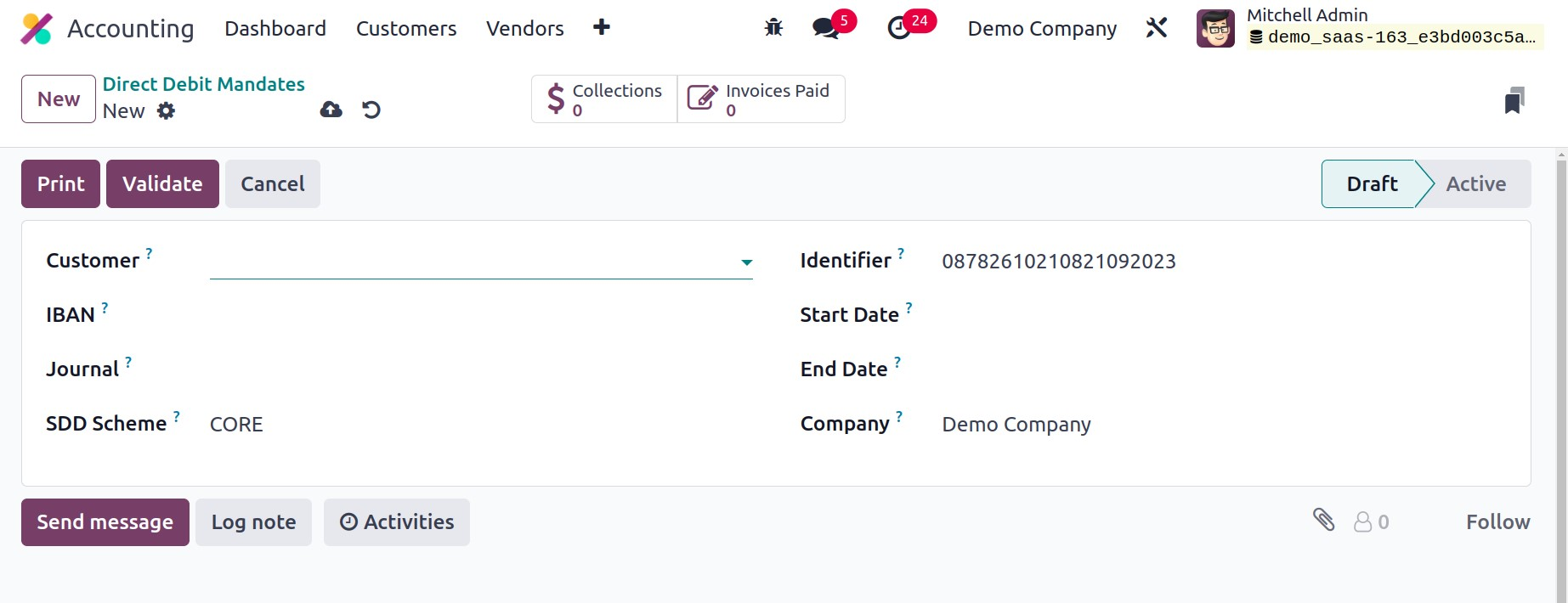
Task: Click the Follow button
Action: tap(1497, 522)
